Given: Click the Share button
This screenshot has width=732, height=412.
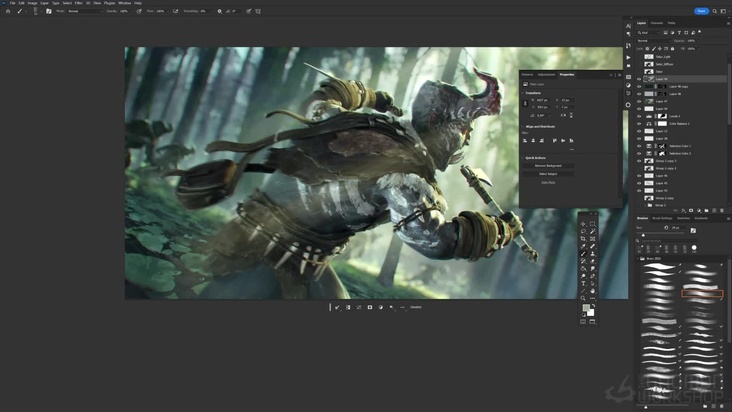Looking at the screenshot, I should click(x=701, y=11).
